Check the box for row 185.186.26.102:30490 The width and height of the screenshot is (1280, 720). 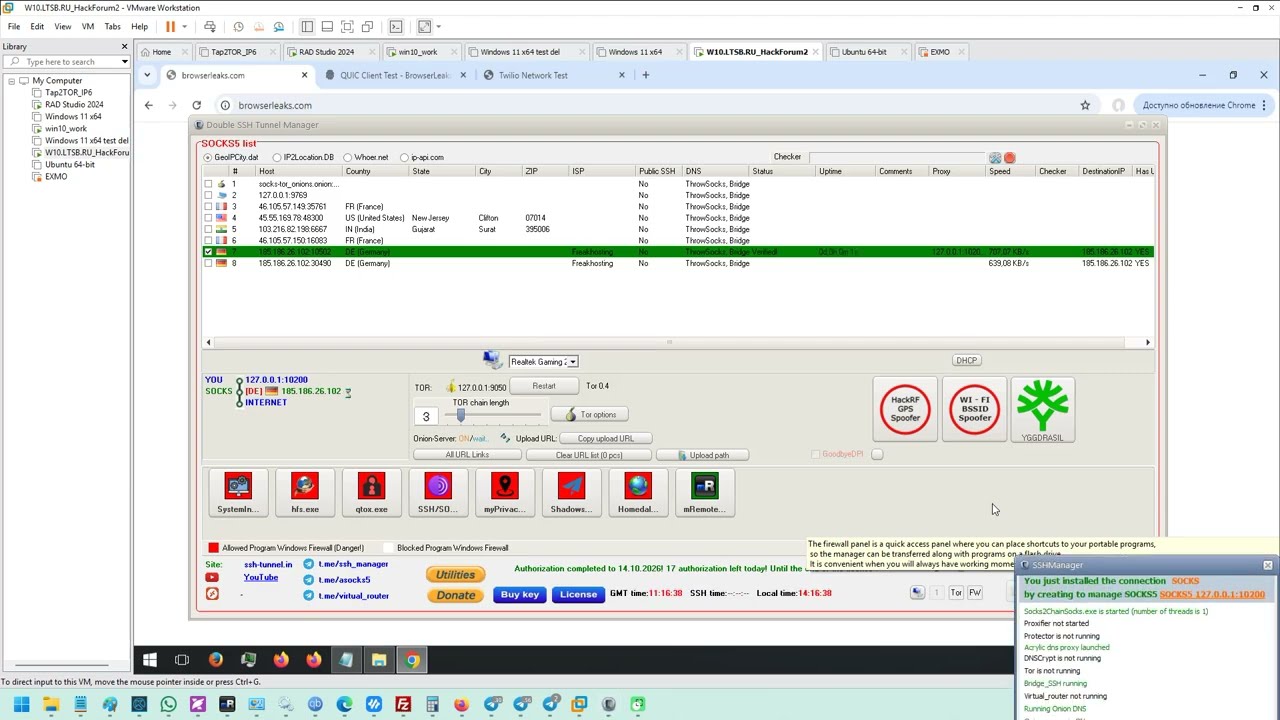(208, 263)
